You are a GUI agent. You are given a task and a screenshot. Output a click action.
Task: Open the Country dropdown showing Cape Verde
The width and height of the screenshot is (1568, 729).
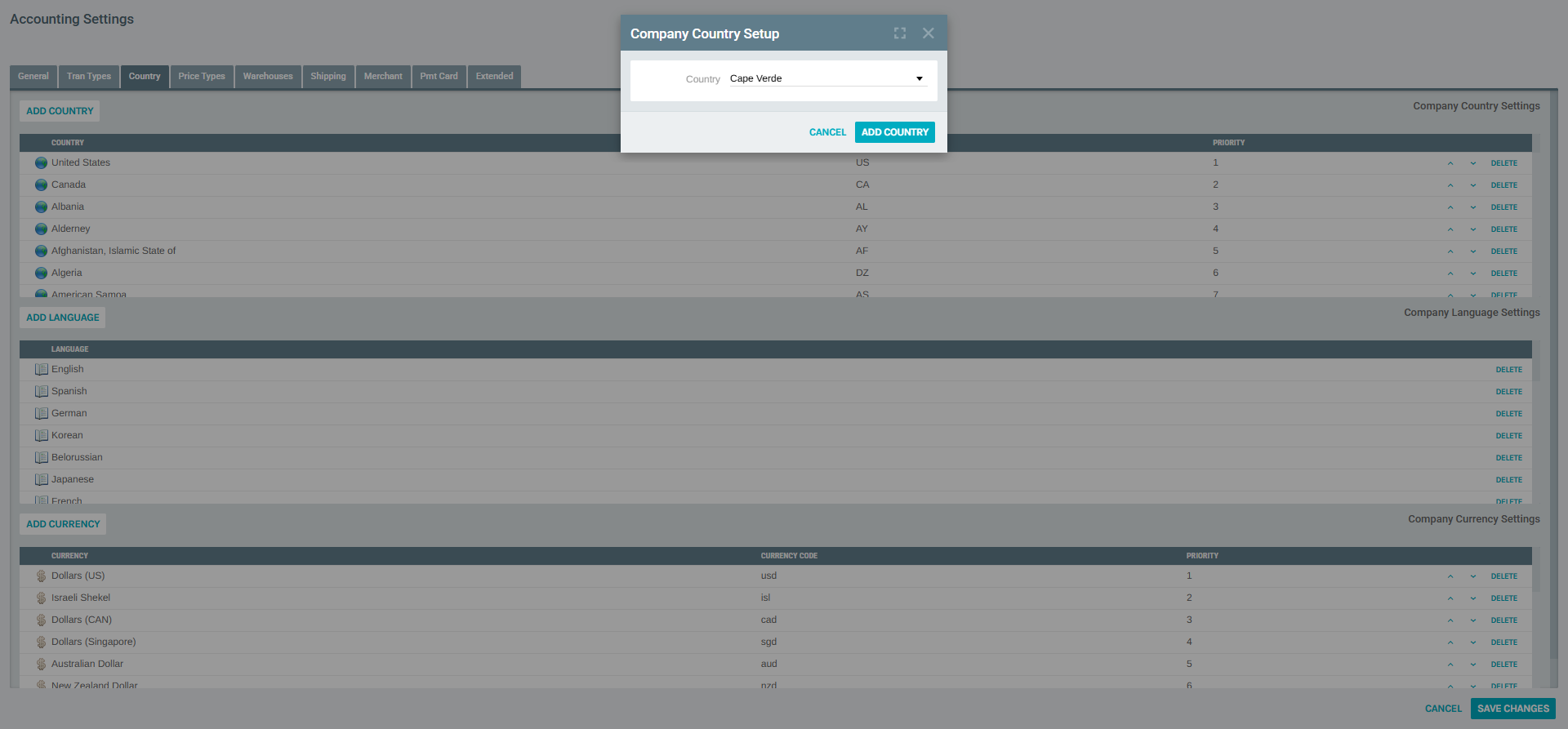(827, 78)
